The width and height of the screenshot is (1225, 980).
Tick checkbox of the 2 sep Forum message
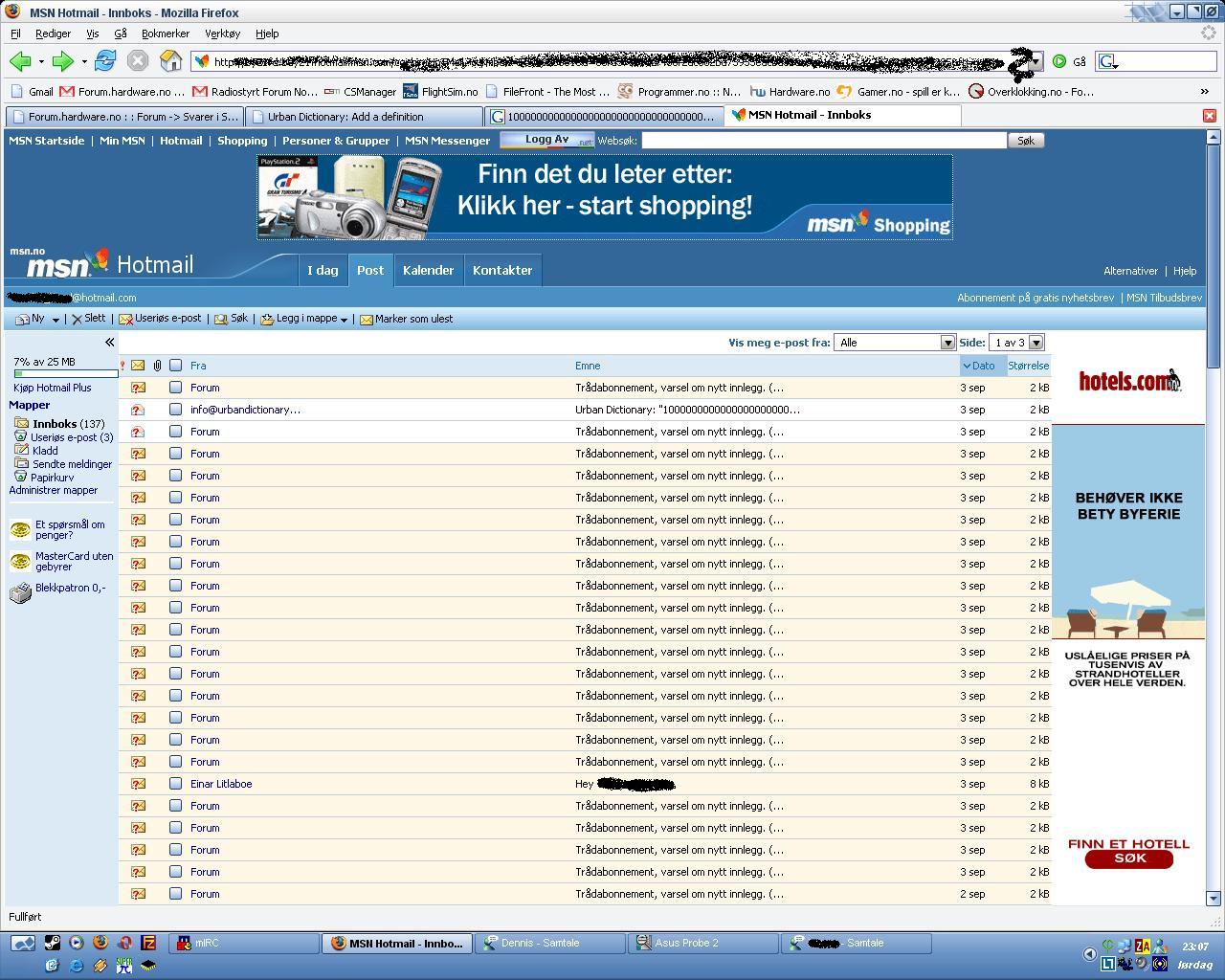click(x=176, y=894)
